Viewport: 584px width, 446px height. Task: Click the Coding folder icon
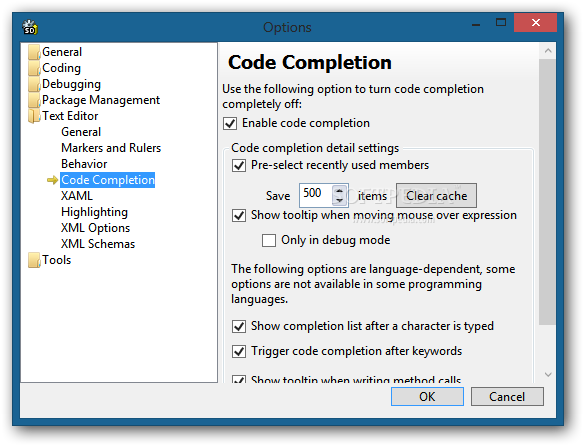pyautogui.click(x=34, y=69)
